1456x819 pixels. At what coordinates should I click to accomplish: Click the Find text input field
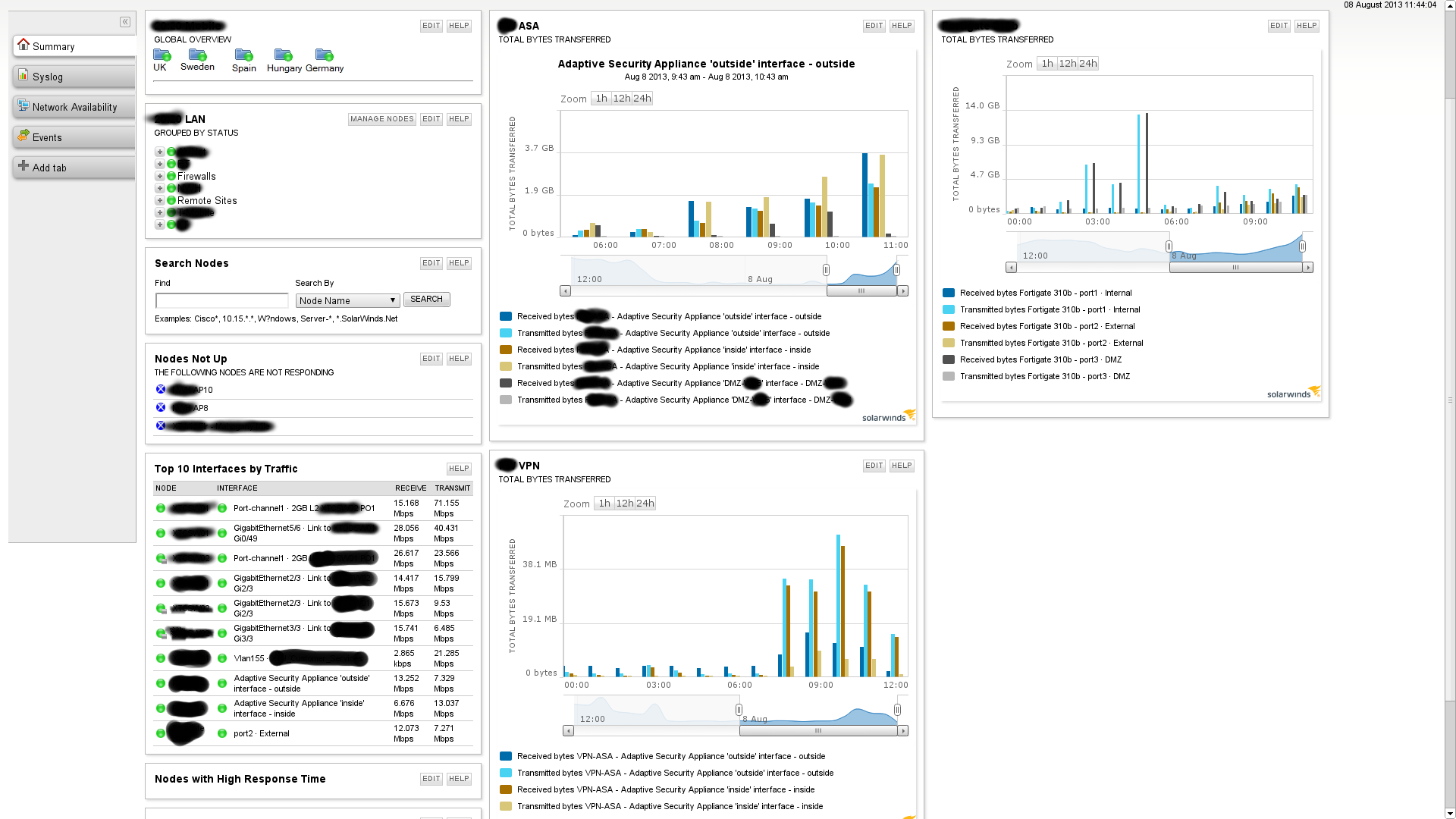pos(221,300)
